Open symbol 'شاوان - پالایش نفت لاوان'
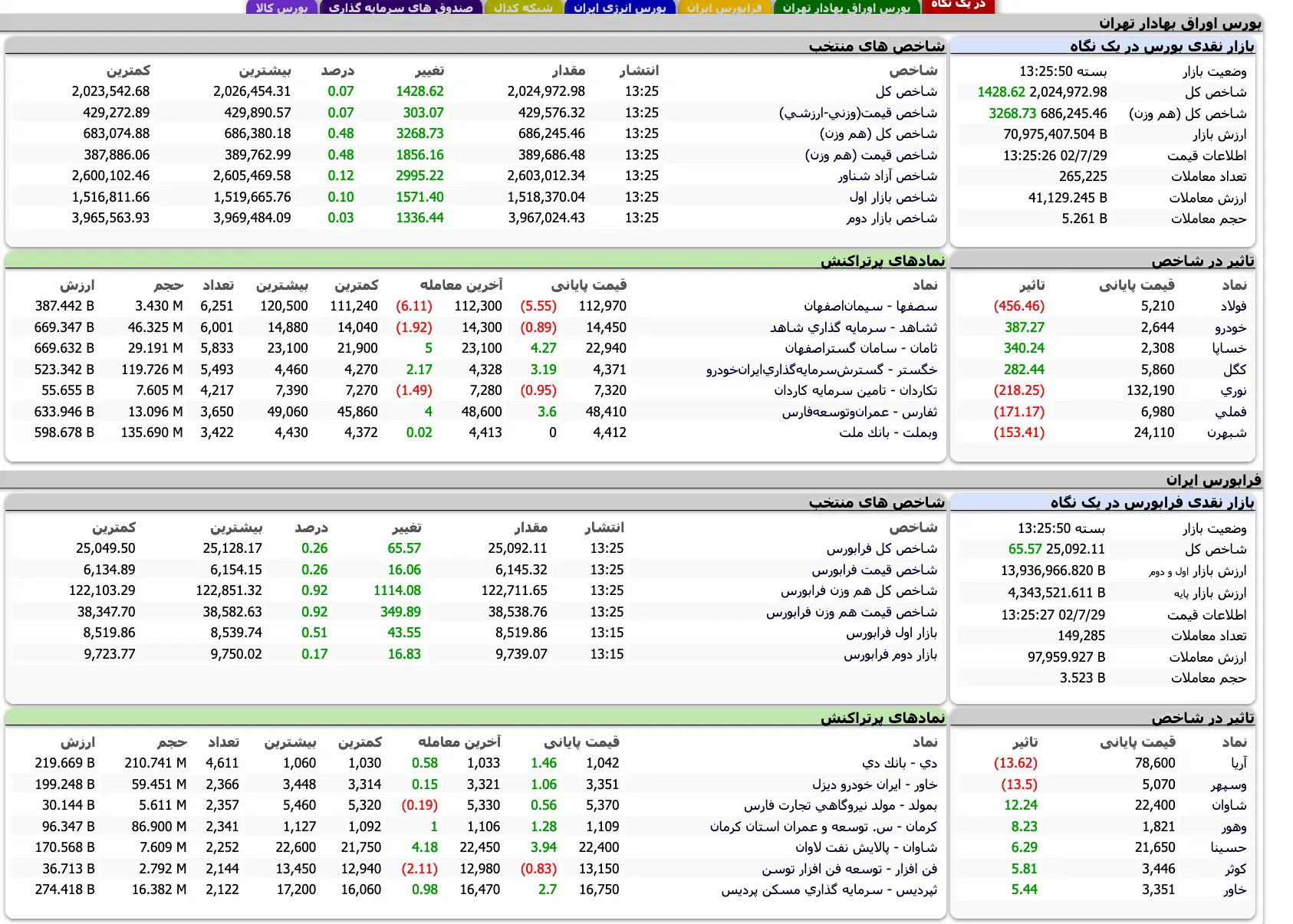 click(x=867, y=847)
